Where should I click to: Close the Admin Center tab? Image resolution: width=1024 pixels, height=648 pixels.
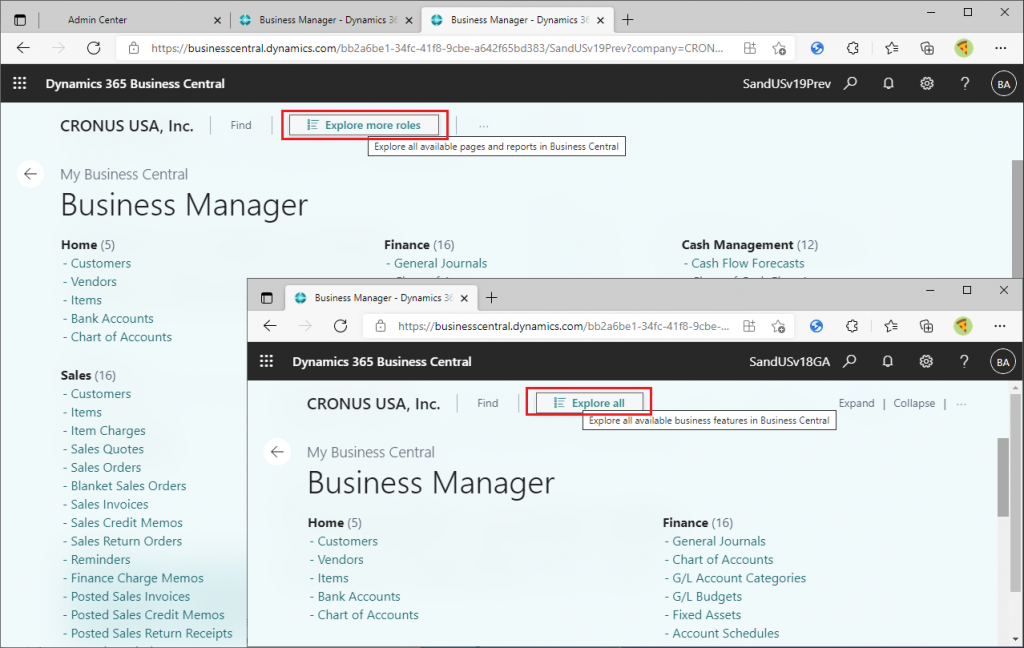coord(217,20)
